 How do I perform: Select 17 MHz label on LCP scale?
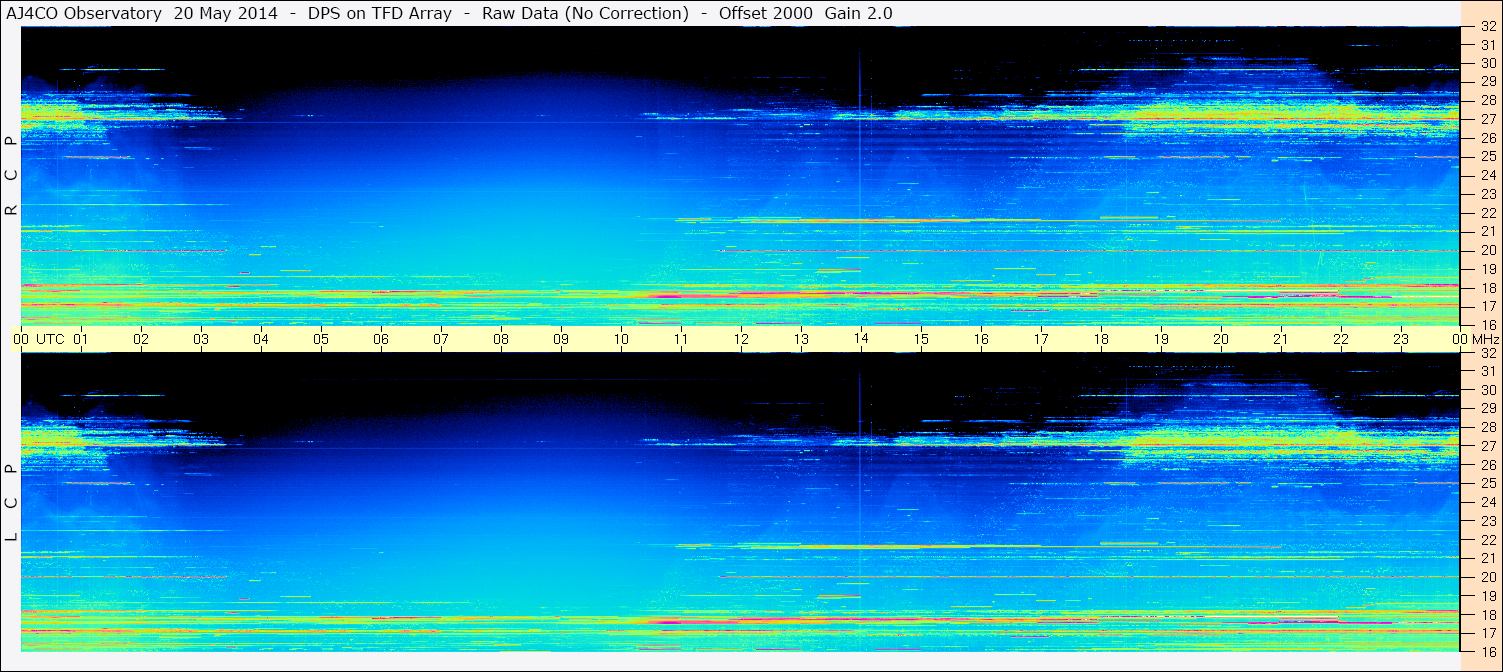(x=1487, y=633)
